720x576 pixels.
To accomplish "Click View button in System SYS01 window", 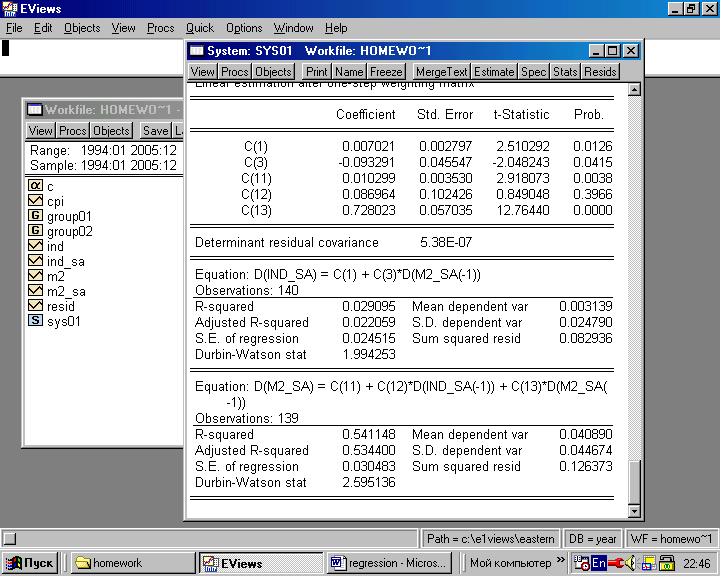I will click(x=202, y=72).
